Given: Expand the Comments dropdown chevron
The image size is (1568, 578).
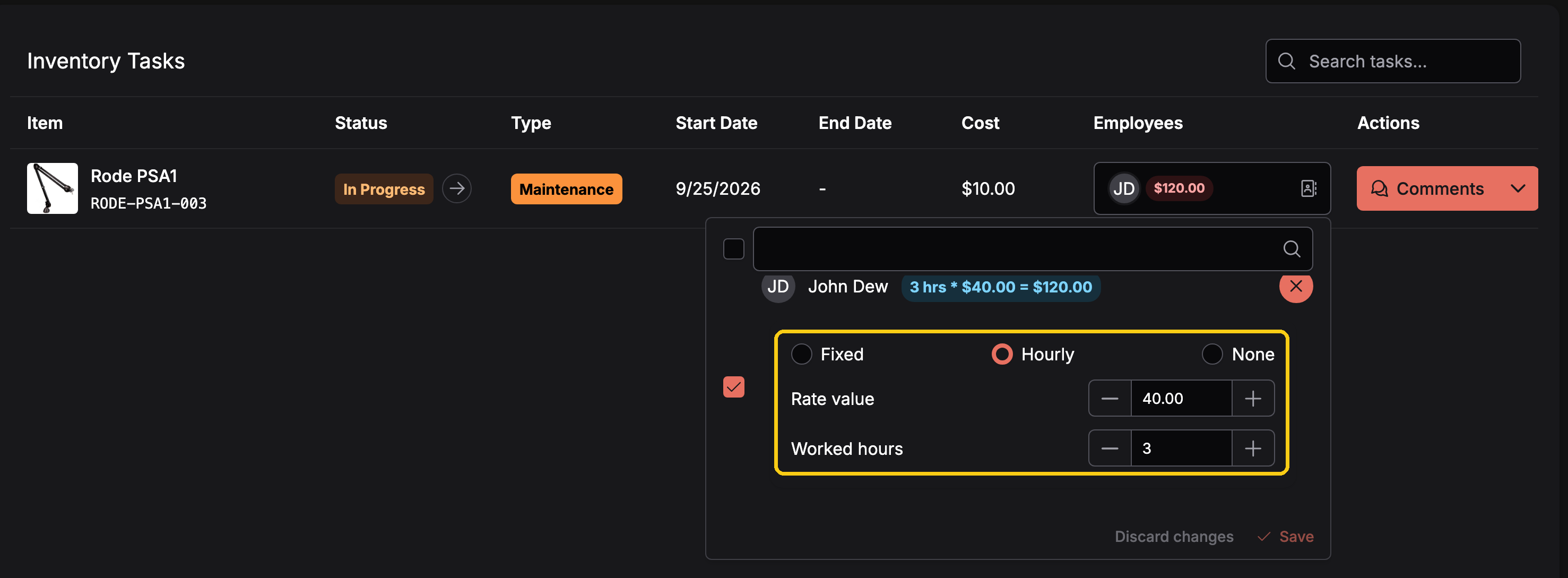Looking at the screenshot, I should pos(1518,189).
